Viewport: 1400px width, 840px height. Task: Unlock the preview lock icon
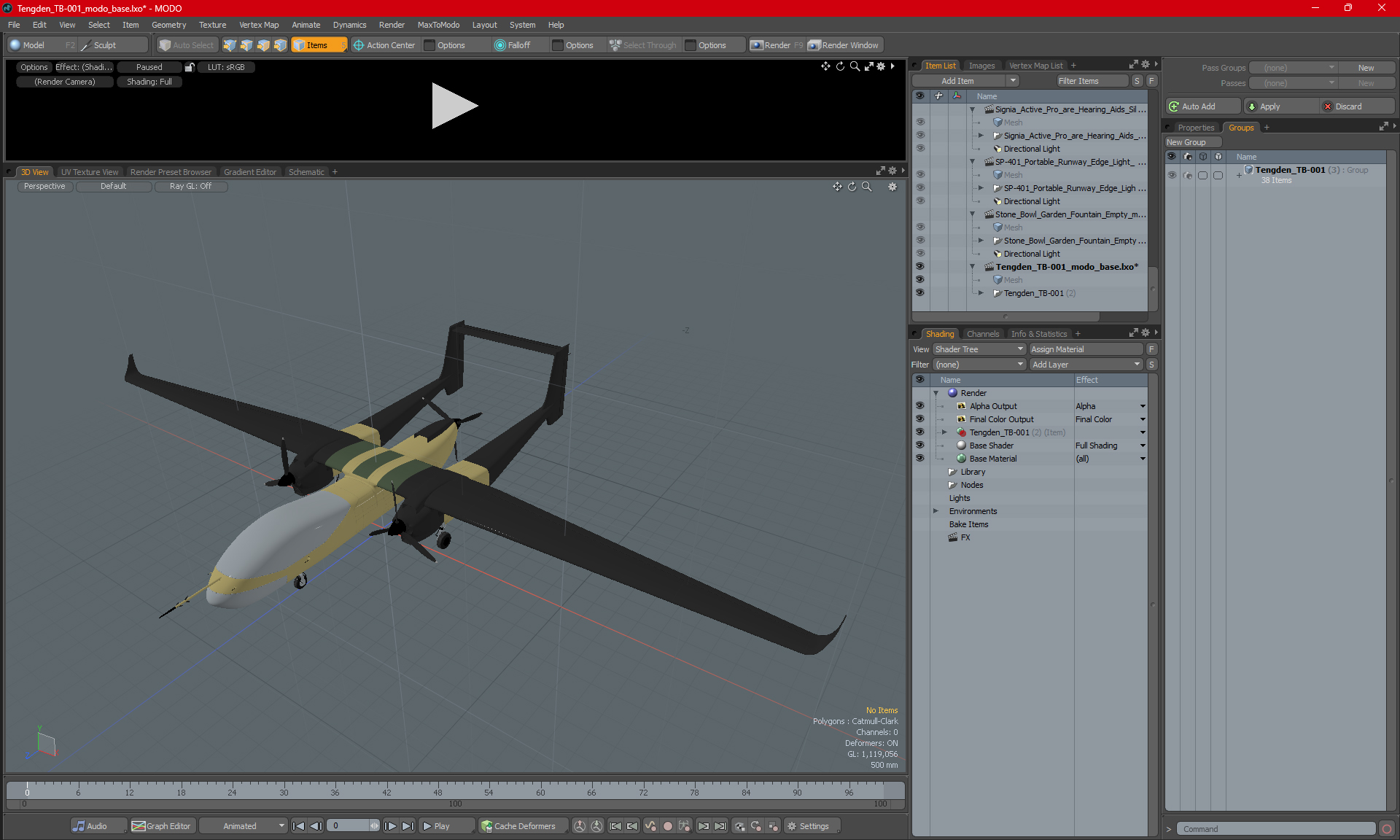pyautogui.click(x=190, y=67)
